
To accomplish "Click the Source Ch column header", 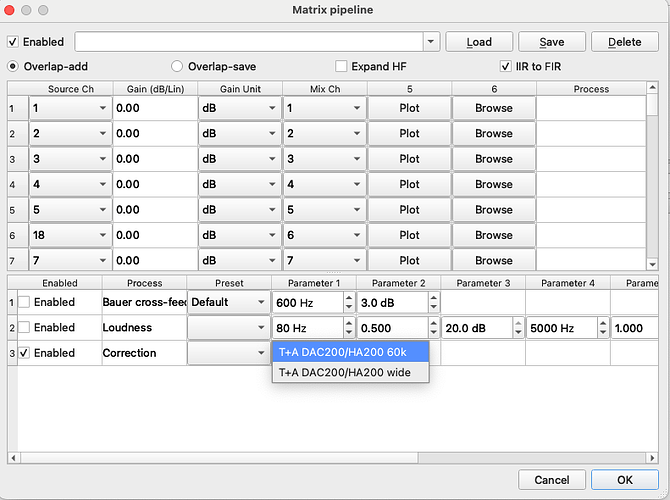I will (x=71, y=89).
